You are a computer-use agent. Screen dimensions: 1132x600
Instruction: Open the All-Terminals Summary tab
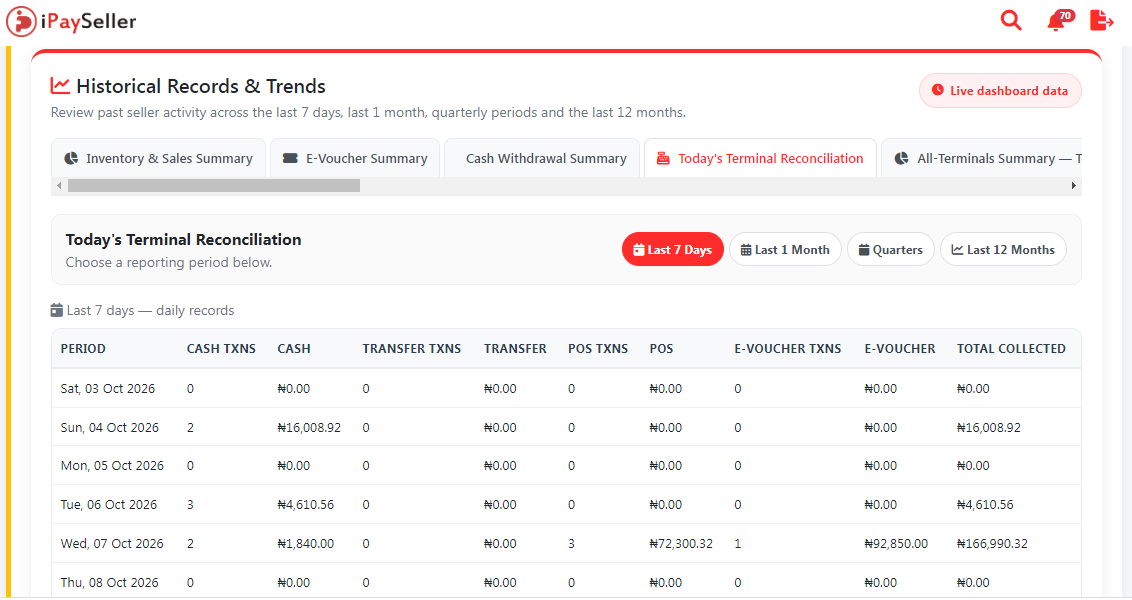982,158
